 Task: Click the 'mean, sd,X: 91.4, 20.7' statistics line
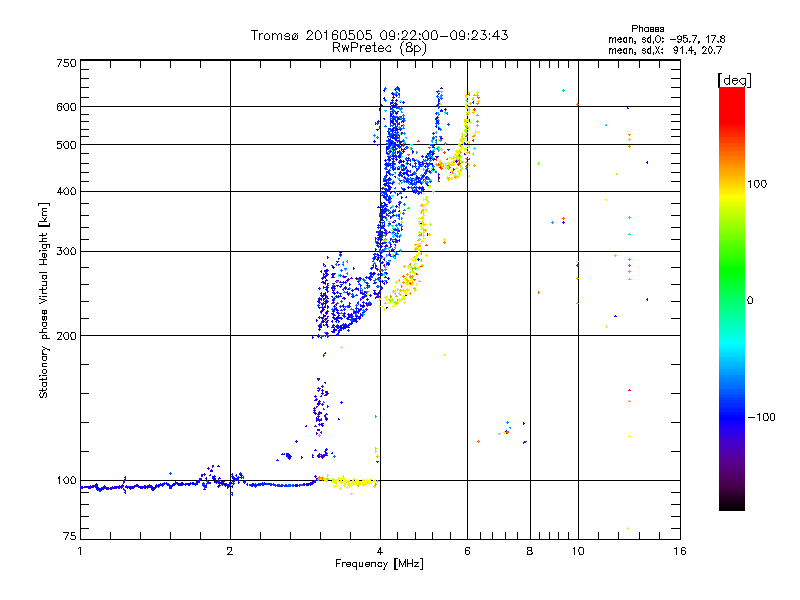pos(665,50)
